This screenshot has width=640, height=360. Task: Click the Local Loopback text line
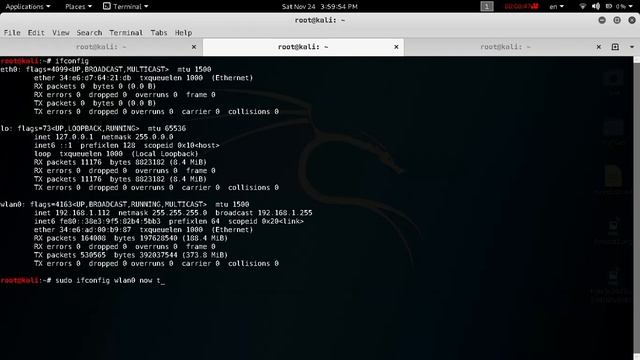pos(116,154)
